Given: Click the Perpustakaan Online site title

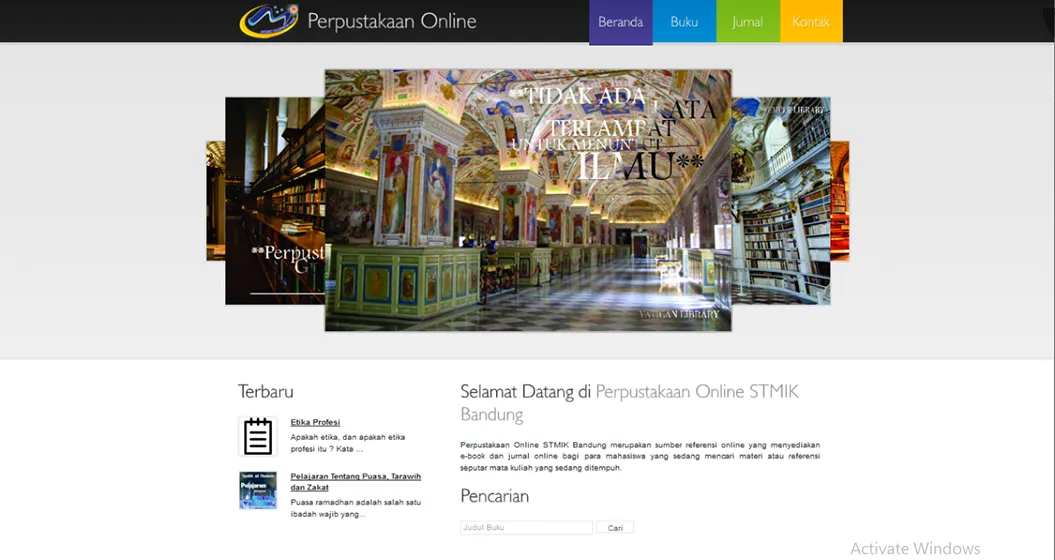Looking at the screenshot, I should [392, 22].
